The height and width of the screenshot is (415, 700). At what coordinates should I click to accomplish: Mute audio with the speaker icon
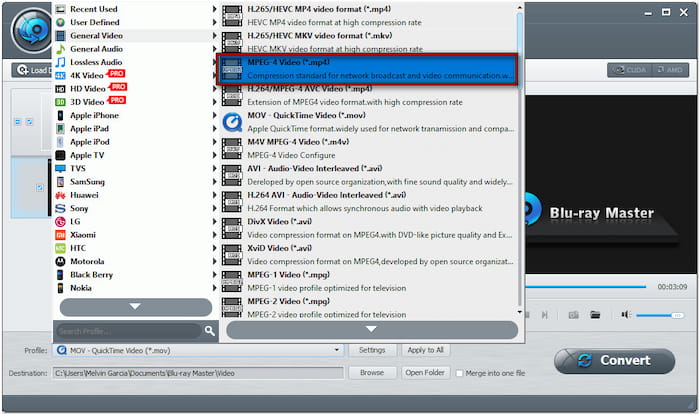pyautogui.click(x=625, y=315)
